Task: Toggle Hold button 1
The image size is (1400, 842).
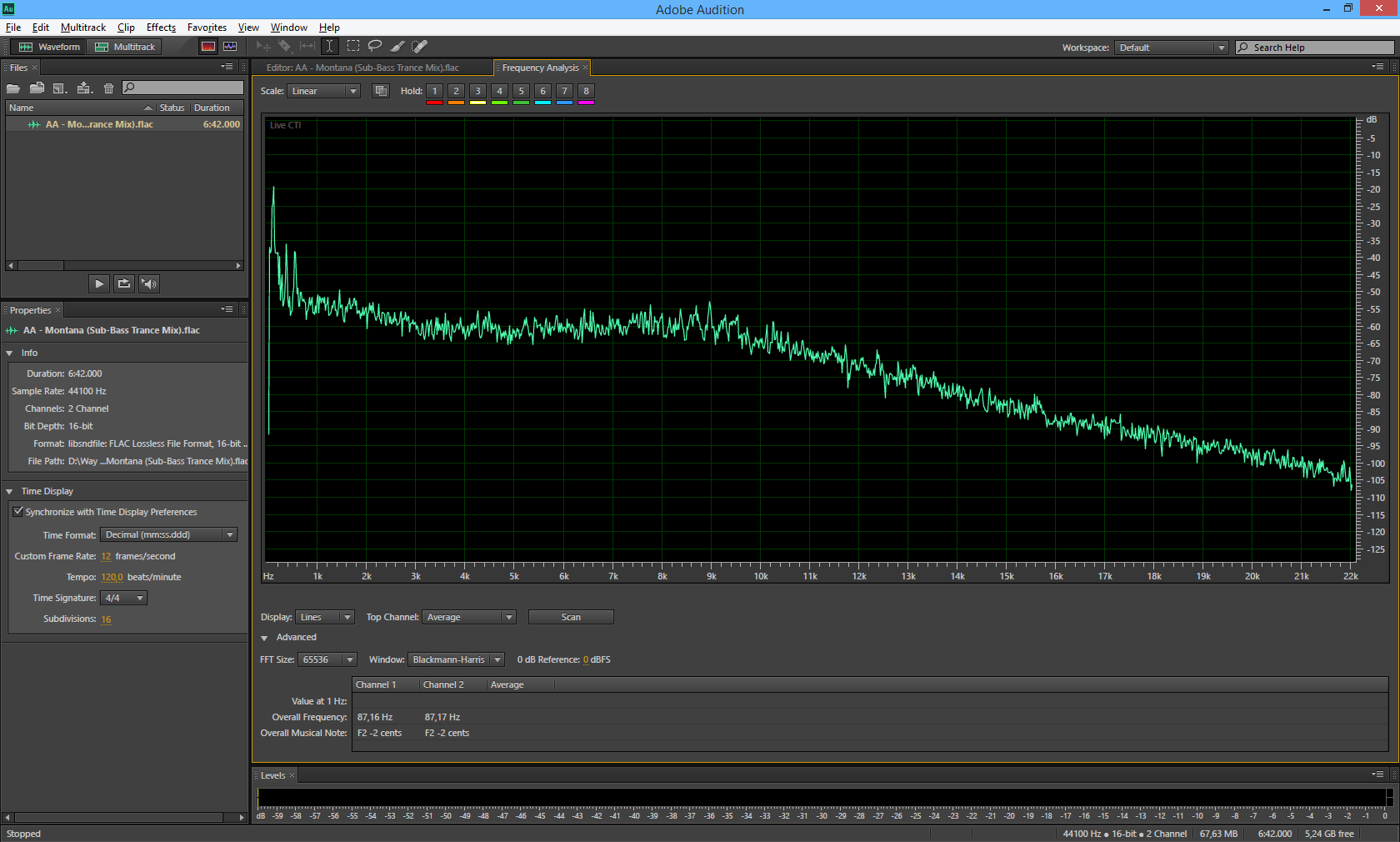Action: point(434,91)
